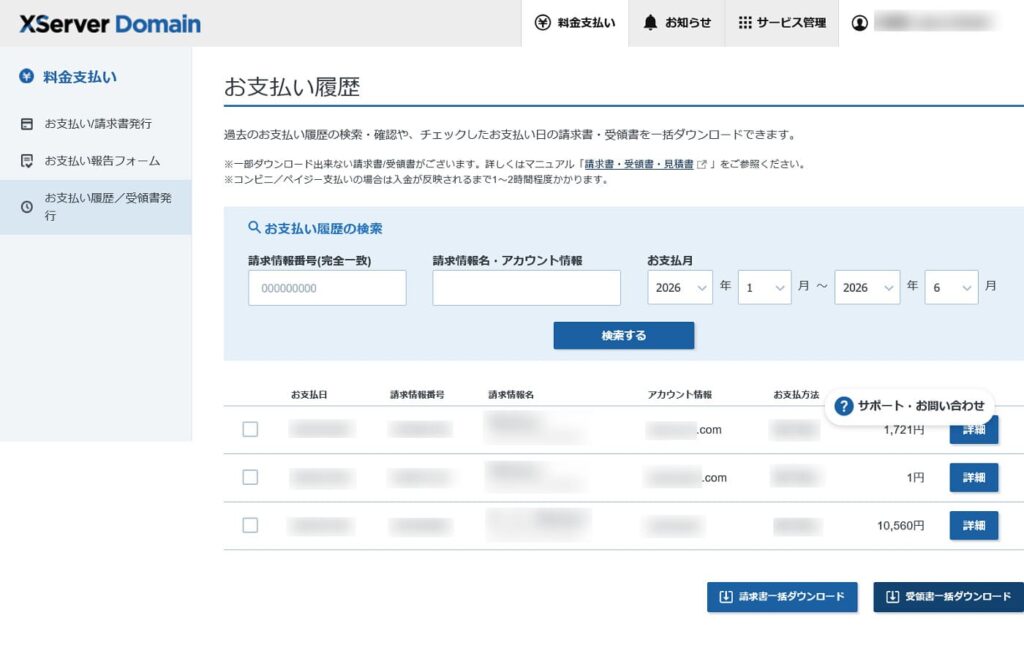Screen dimensions: 1024x664
Task: Open the 請求書・受領書・見積書 manual link
Action: 639,165
